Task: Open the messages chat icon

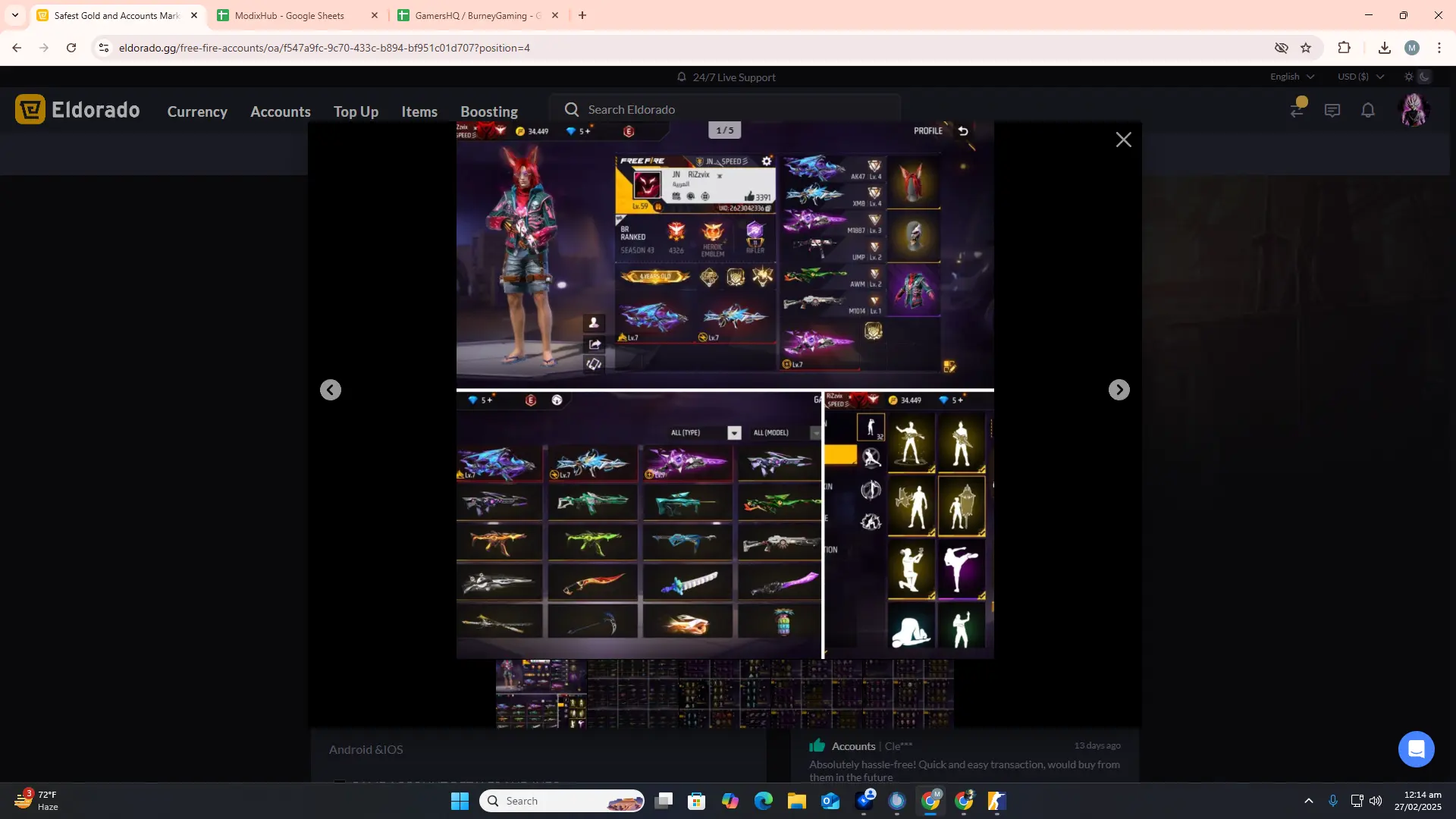Action: pyautogui.click(x=1332, y=111)
